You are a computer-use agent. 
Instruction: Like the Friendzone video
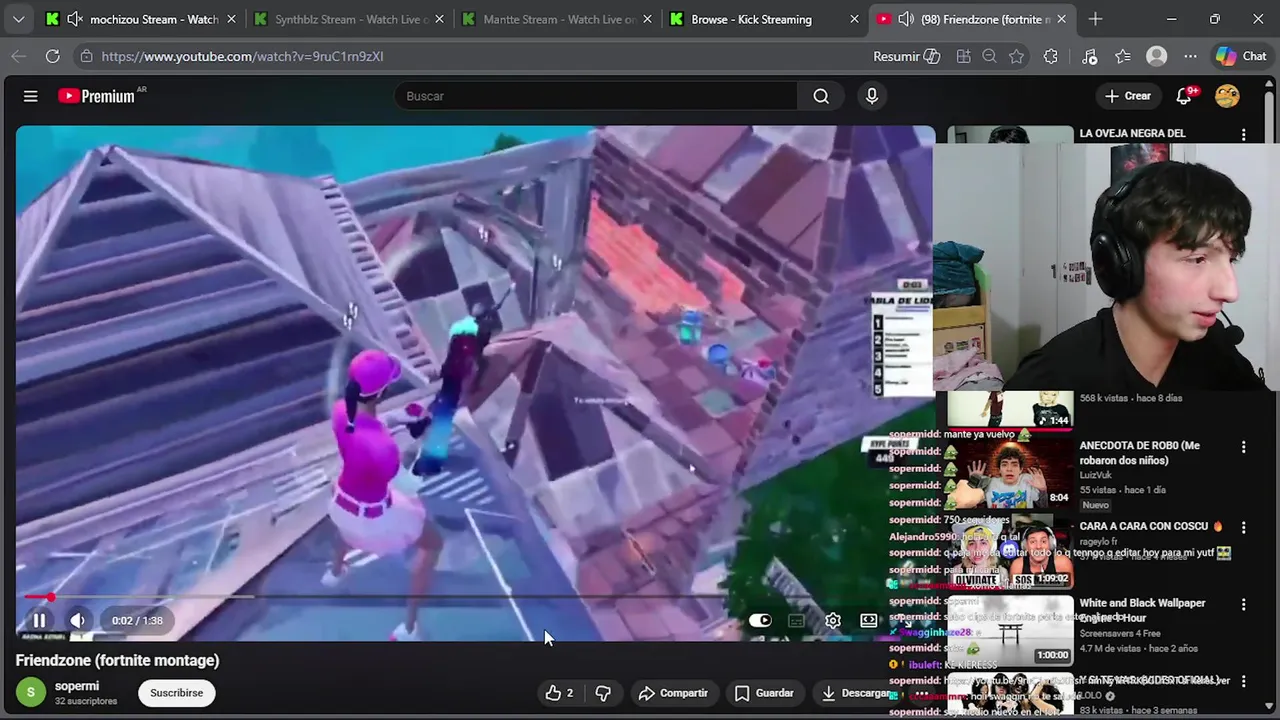tap(559, 693)
